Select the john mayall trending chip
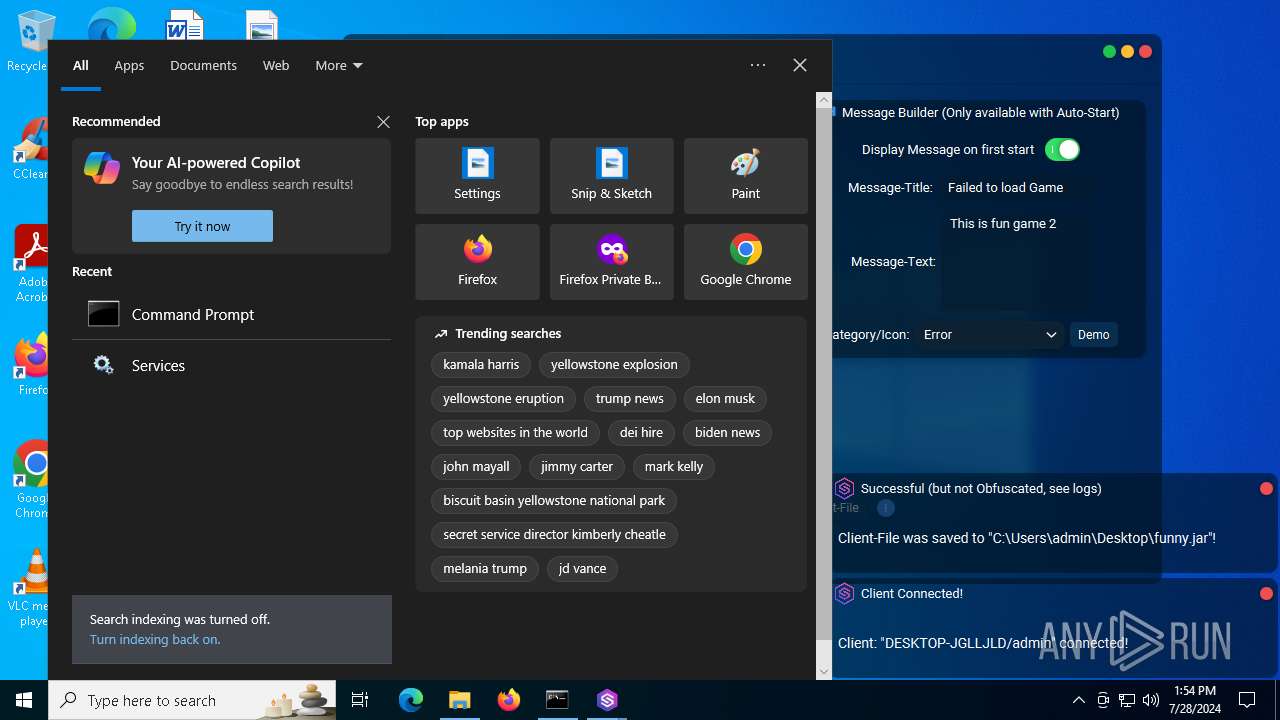 click(476, 466)
